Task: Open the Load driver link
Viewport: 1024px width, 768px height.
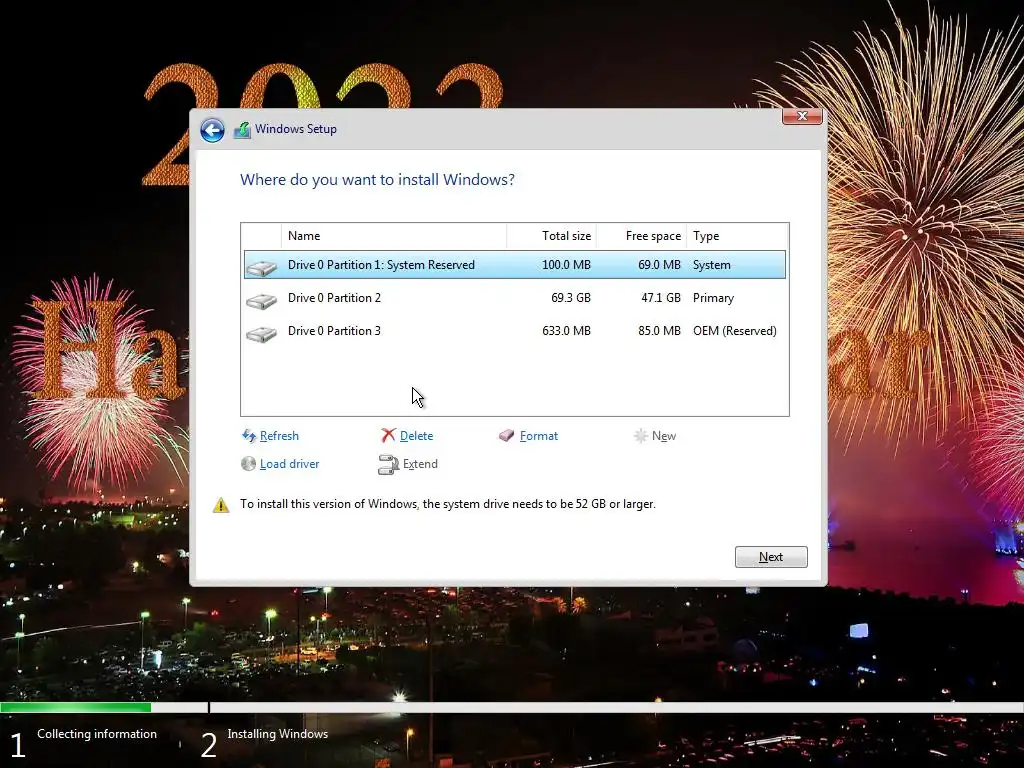Action: click(289, 464)
